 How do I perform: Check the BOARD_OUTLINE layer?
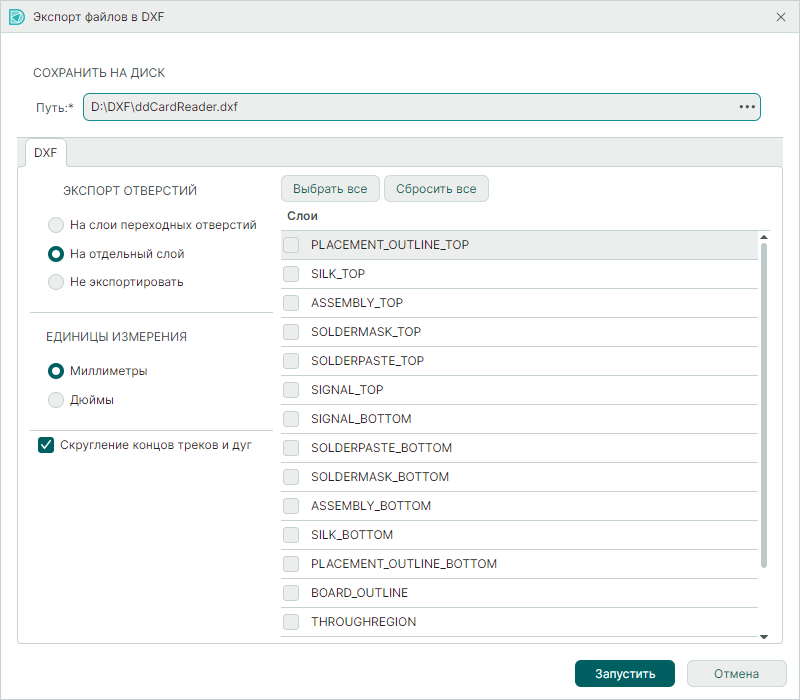[291, 593]
